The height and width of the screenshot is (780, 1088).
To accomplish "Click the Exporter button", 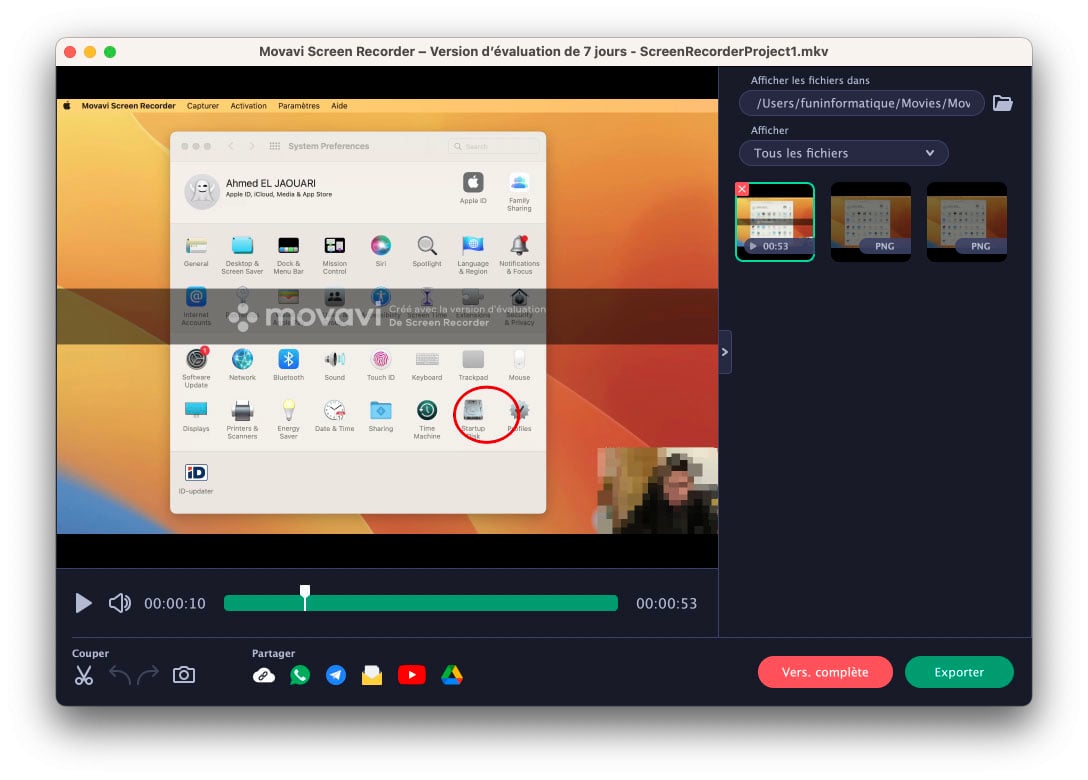I will click(x=959, y=672).
